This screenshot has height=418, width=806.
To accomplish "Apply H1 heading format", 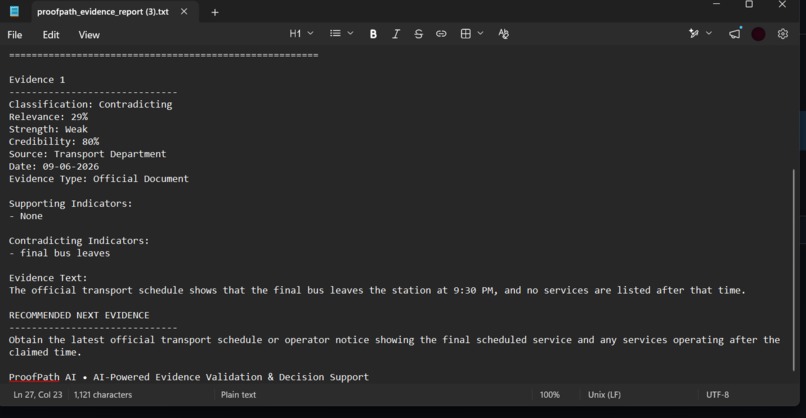I will pos(295,33).
